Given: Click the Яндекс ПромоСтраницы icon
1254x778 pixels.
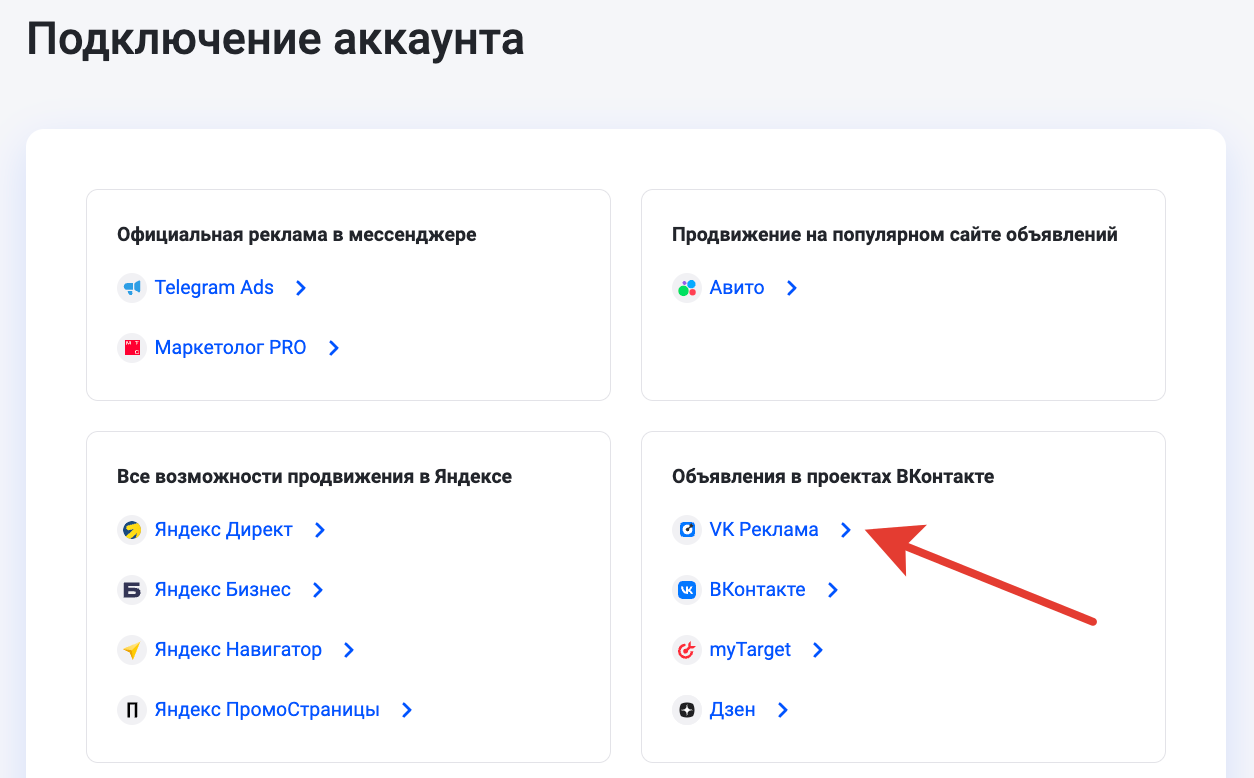Looking at the screenshot, I should (x=131, y=709).
